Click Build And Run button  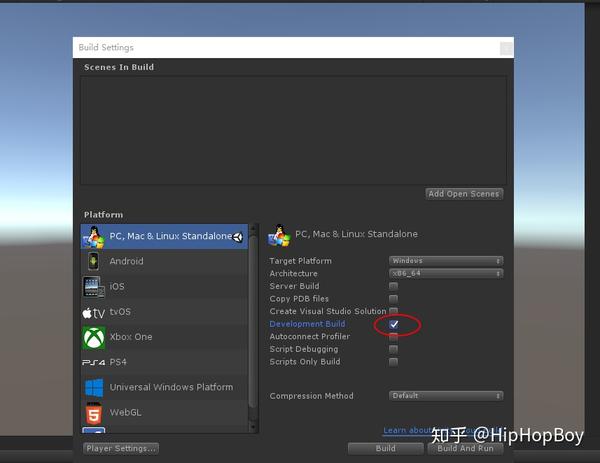point(465,448)
